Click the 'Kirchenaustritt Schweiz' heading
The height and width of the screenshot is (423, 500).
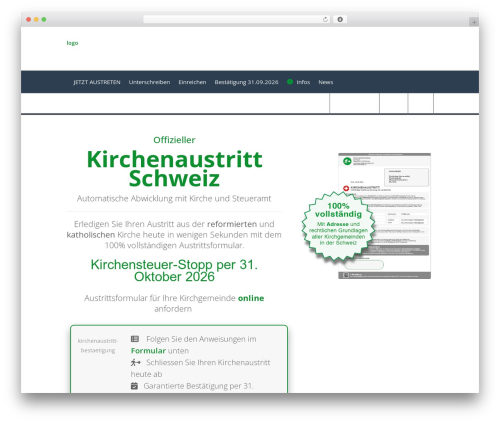tap(174, 169)
